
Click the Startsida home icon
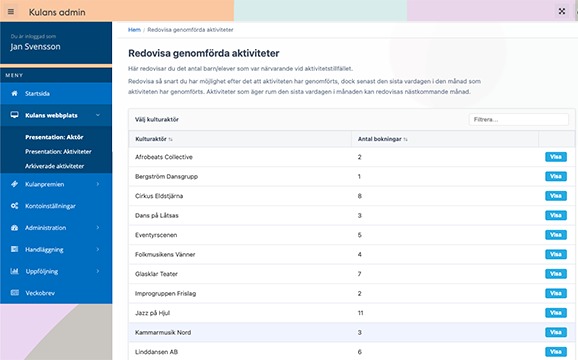click(x=14, y=93)
